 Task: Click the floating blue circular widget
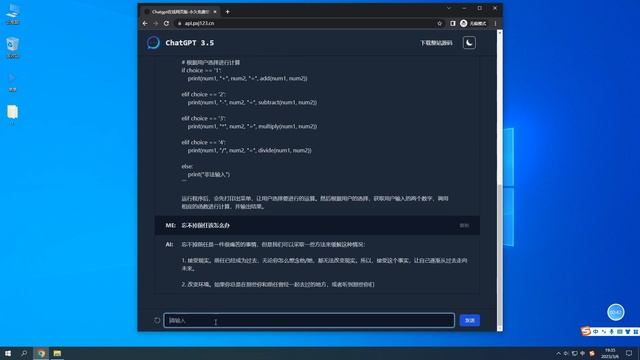[x=616, y=312]
